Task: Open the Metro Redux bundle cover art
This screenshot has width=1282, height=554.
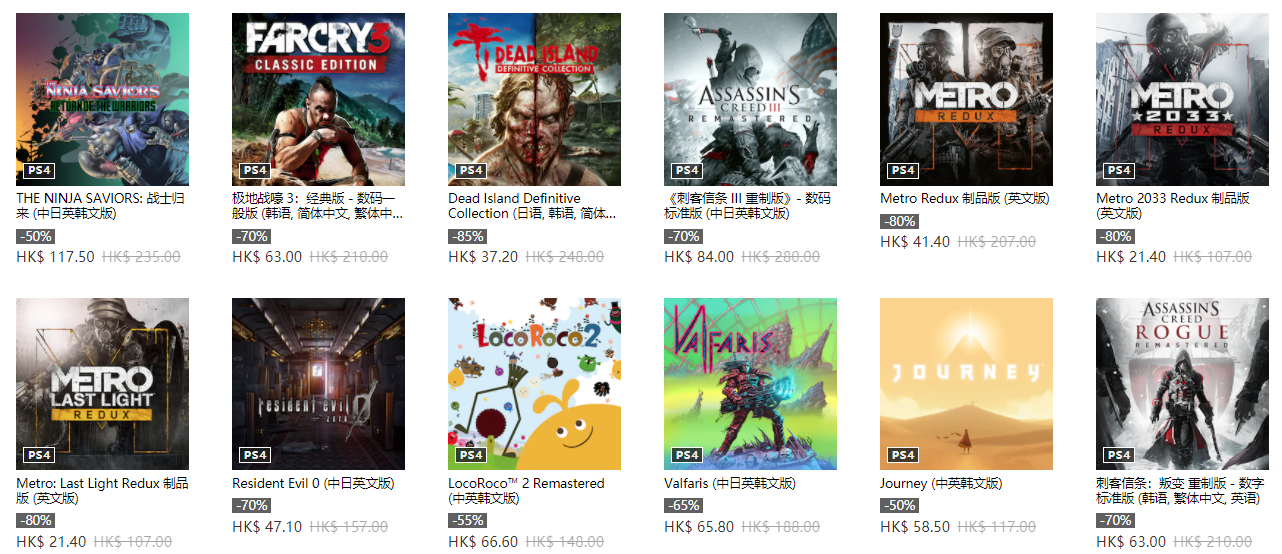Action: coord(966,99)
